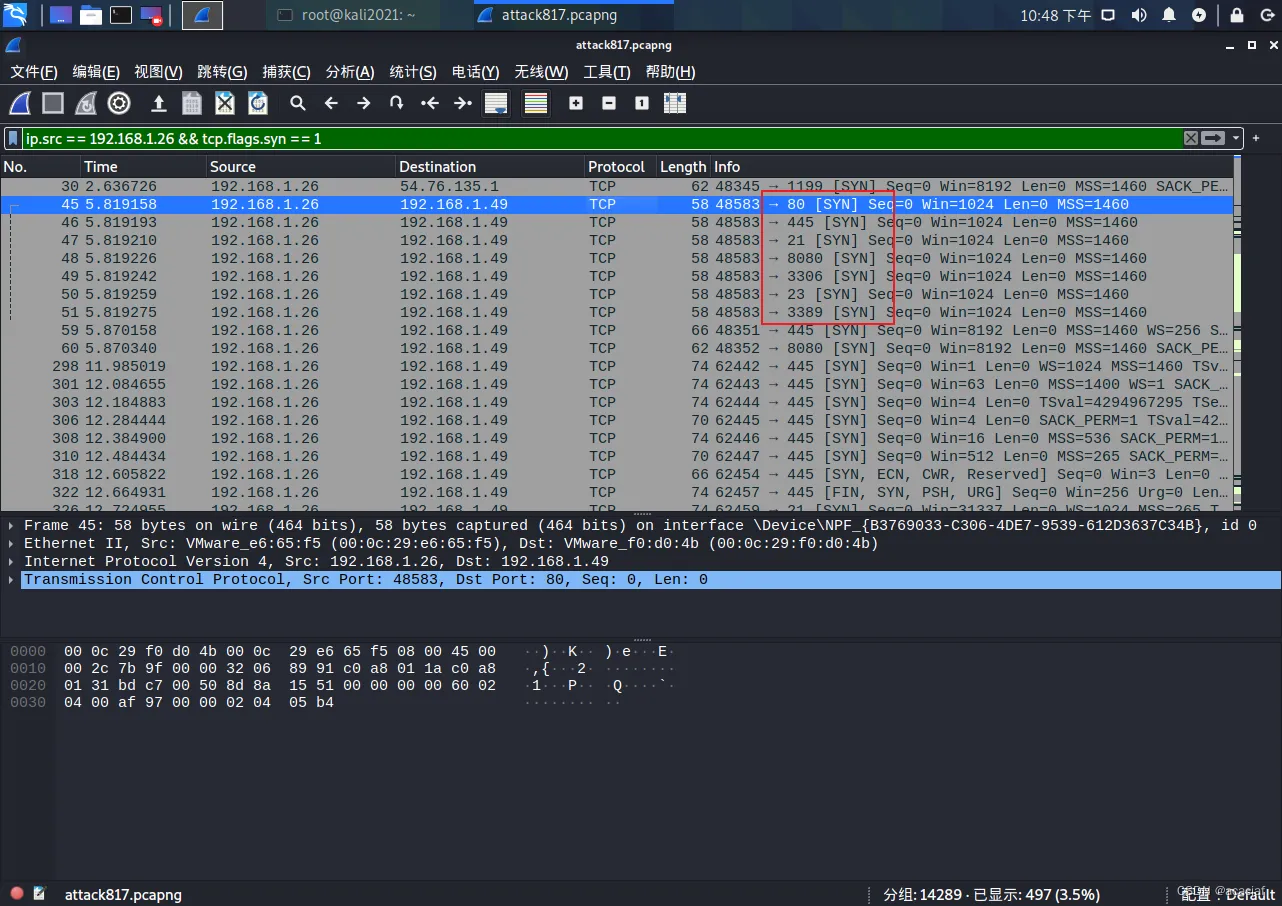Select packet 318 with SYN, ECN, CWR flags
Image resolution: width=1282 pixels, height=906 pixels.
(616, 474)
